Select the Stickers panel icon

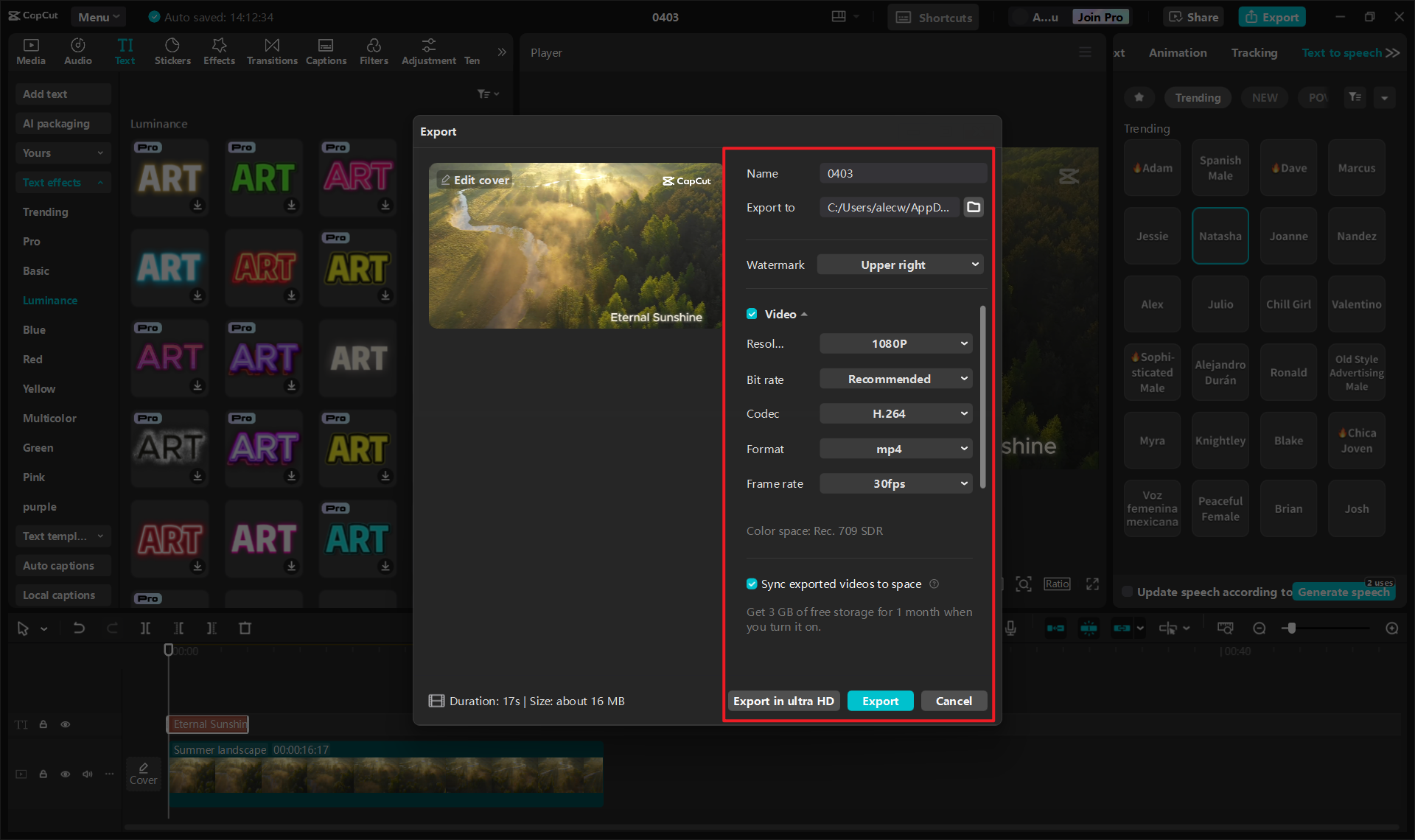coord(172,51)
